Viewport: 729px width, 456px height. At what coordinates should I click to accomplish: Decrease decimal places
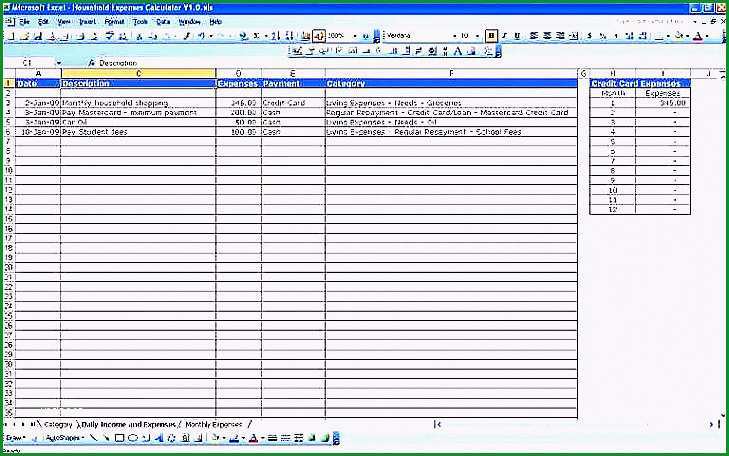(643, 36)
